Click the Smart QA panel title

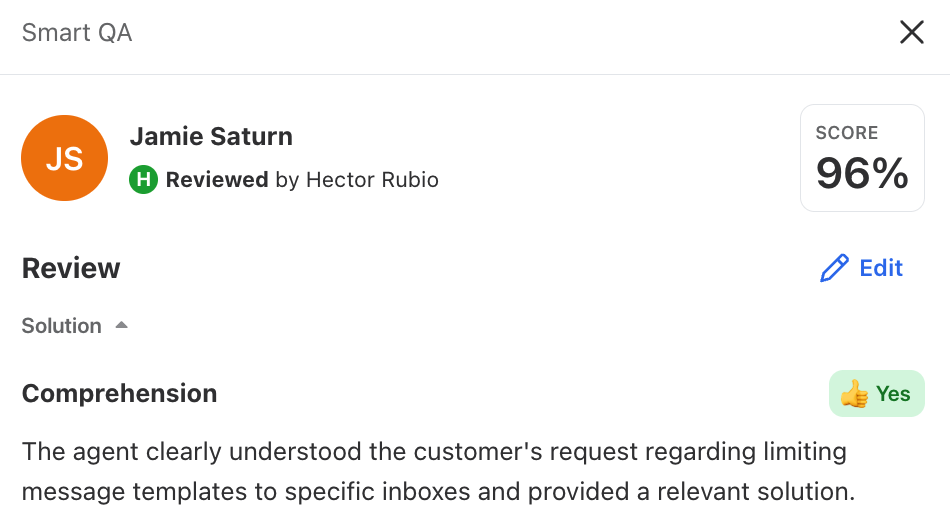coord(77,33)
